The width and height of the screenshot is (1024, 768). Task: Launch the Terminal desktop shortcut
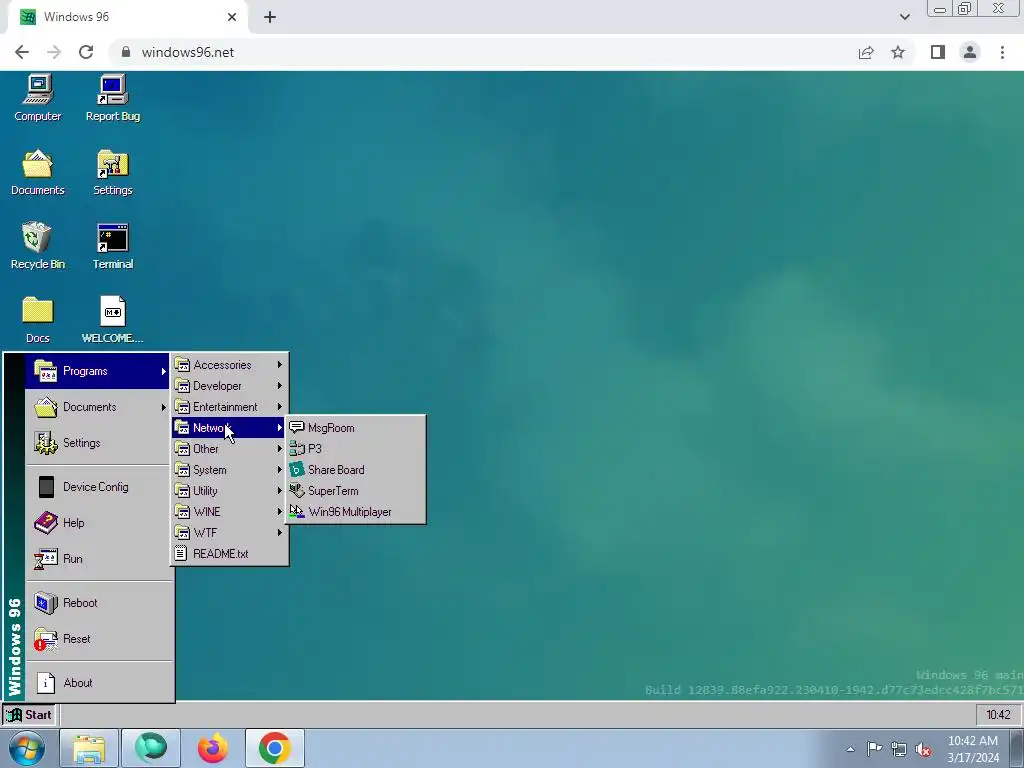[x=112, y=246]
